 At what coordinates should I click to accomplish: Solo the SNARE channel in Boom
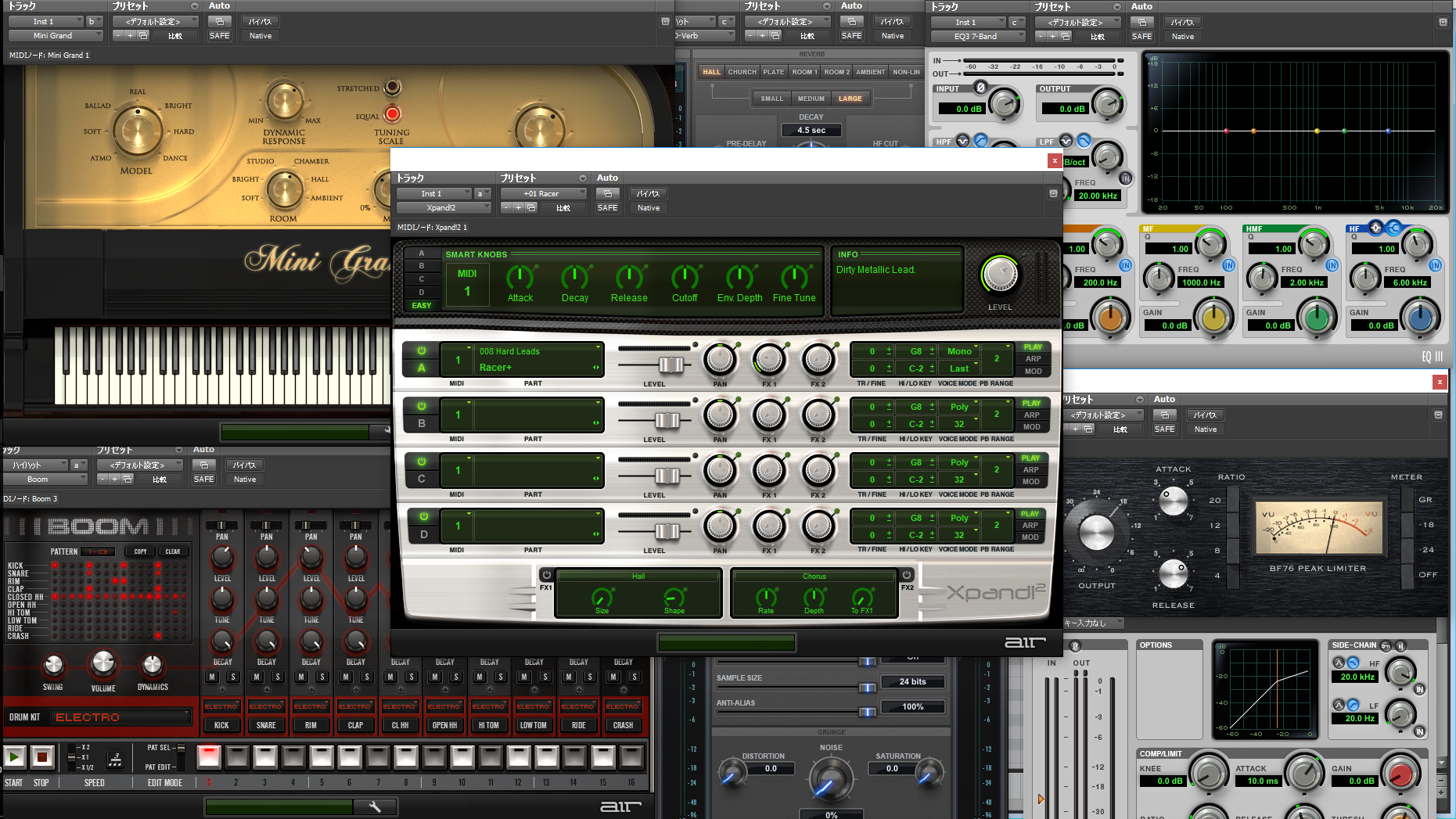[x=277, y=677]
